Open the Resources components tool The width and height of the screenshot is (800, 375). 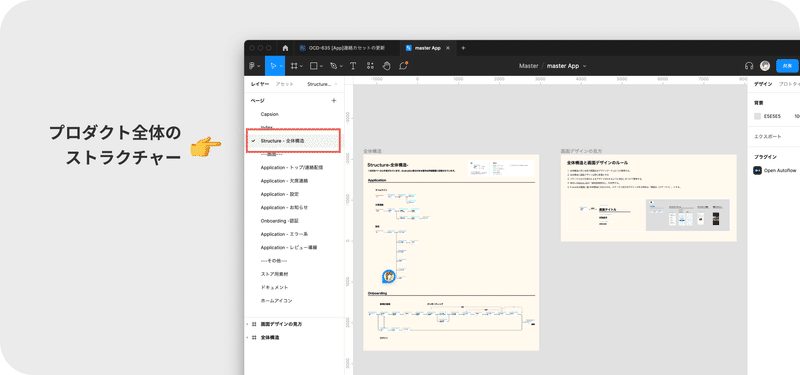click(x=370, y=66)
